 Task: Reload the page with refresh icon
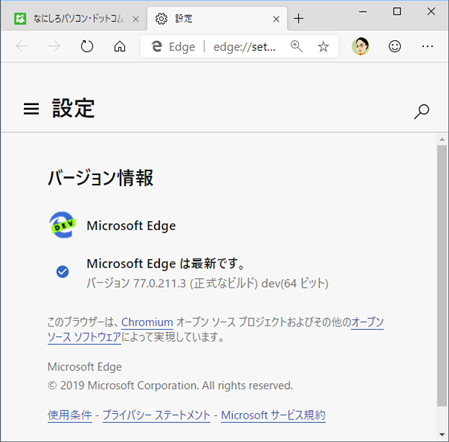click(x=87, y=46)
